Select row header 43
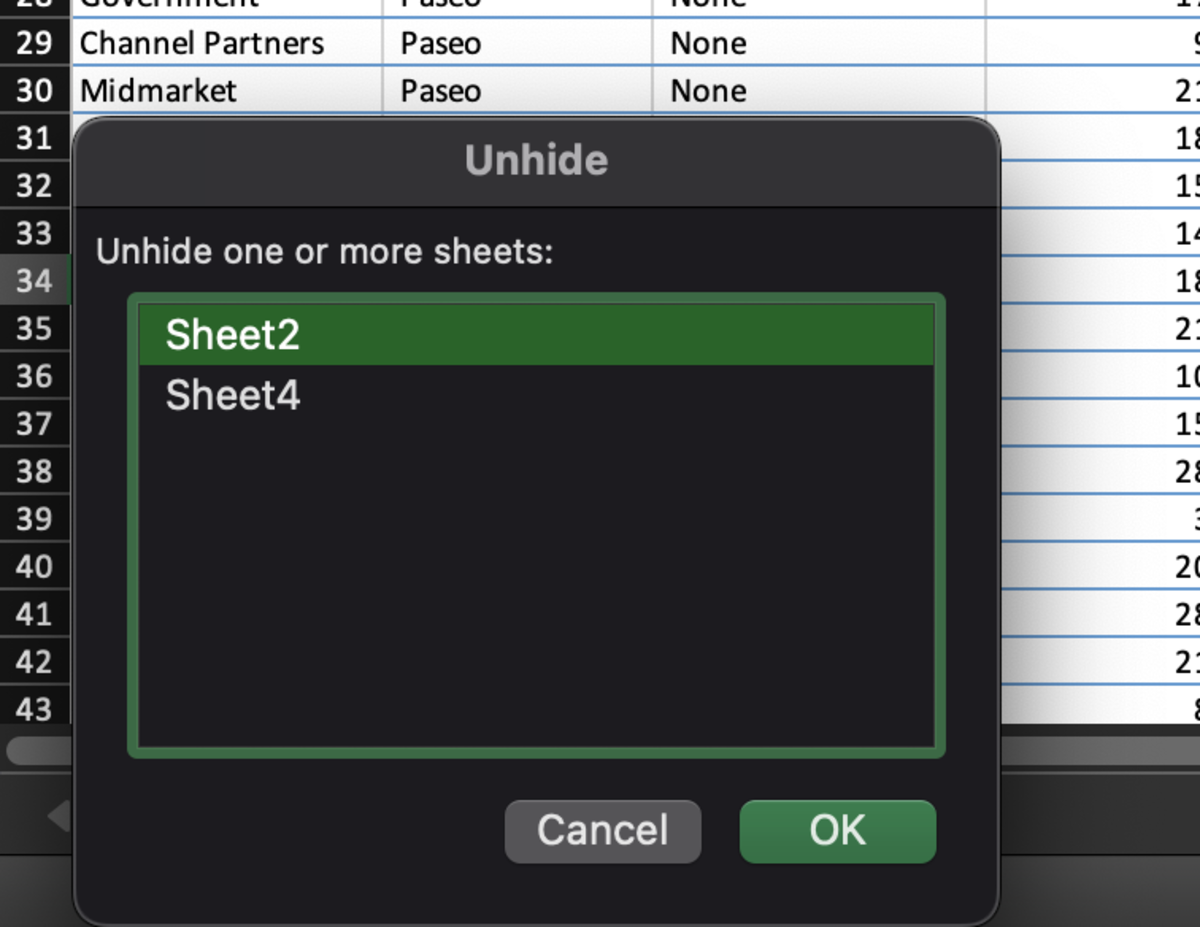 (x=35, y=710)
